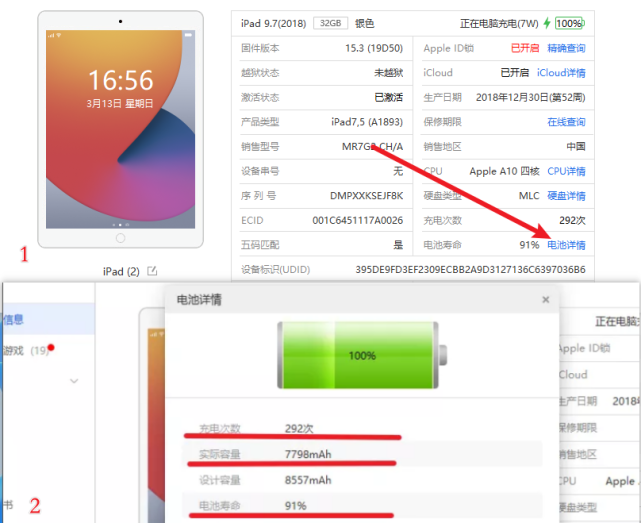Click the 292次 charge count in the info table
Screen dimensions: 641x523
572,220
